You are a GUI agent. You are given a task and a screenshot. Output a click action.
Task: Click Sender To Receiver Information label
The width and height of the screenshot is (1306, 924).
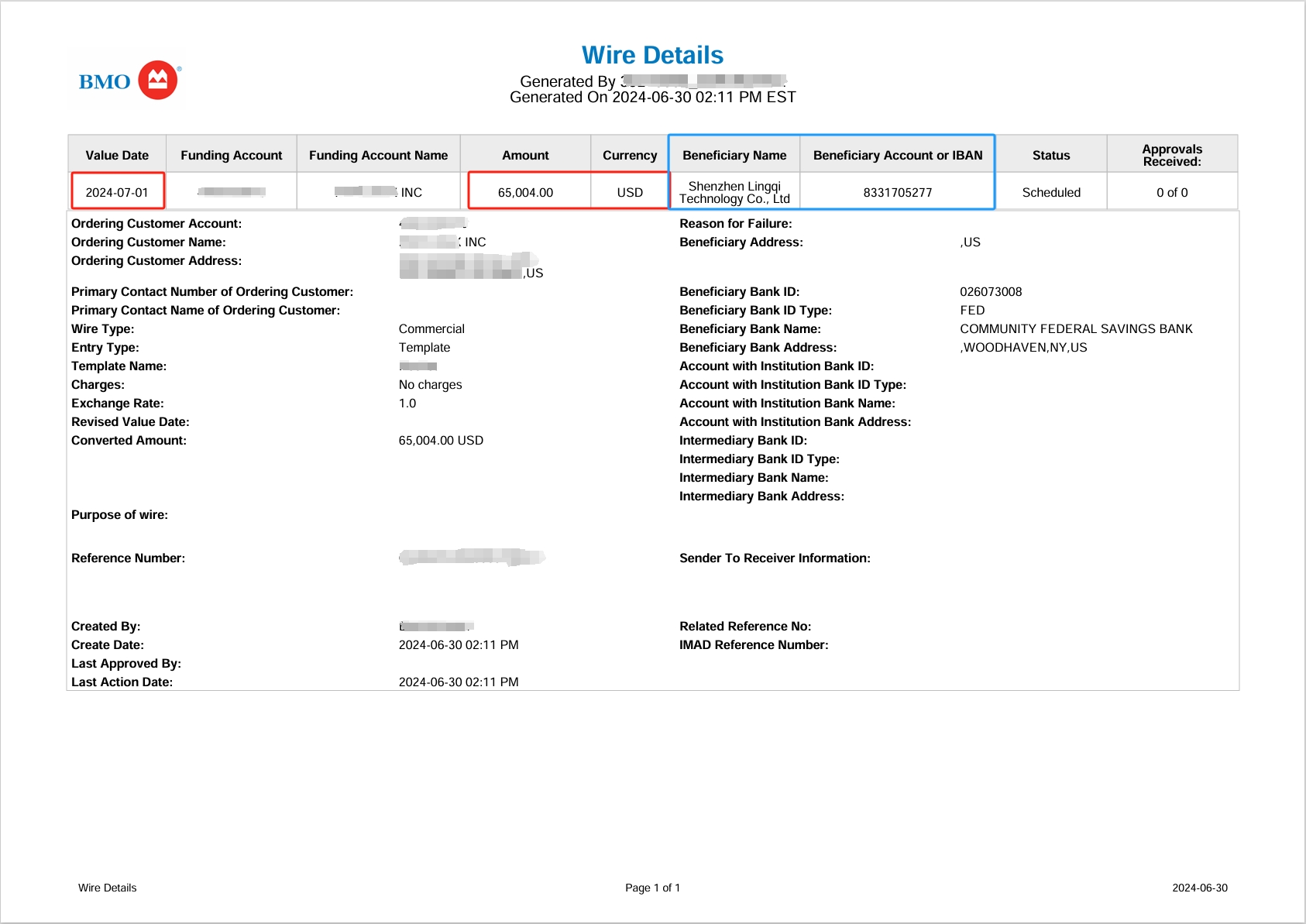[x=775, y=558]
